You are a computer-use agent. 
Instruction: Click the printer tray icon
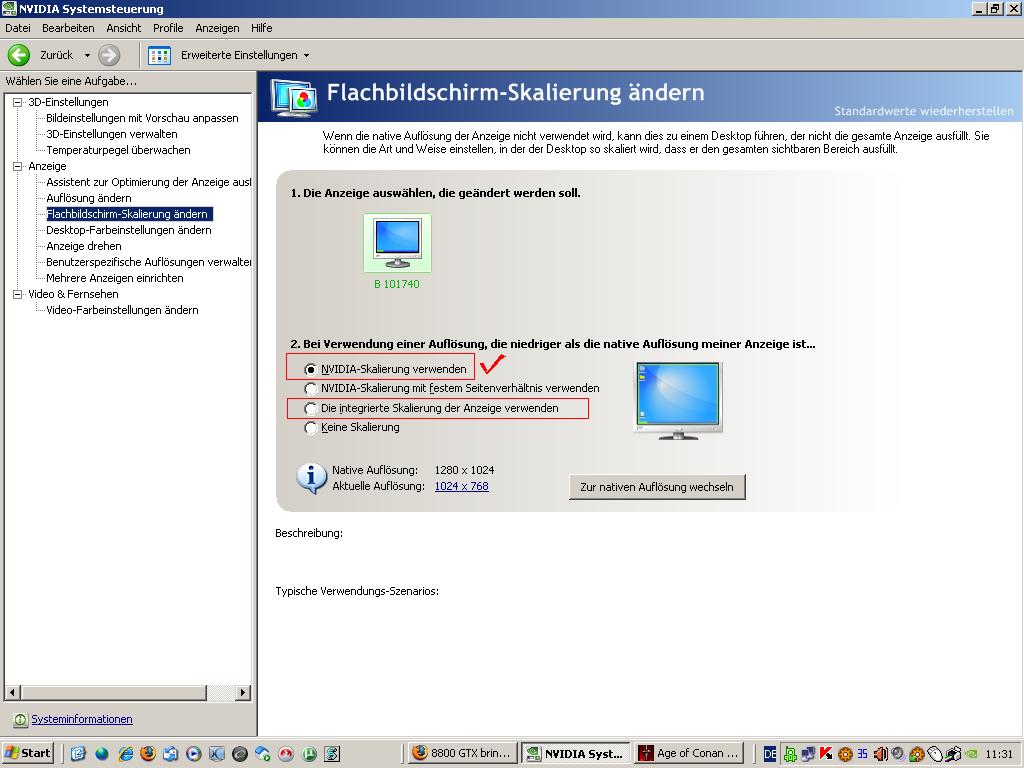(953, 754)
